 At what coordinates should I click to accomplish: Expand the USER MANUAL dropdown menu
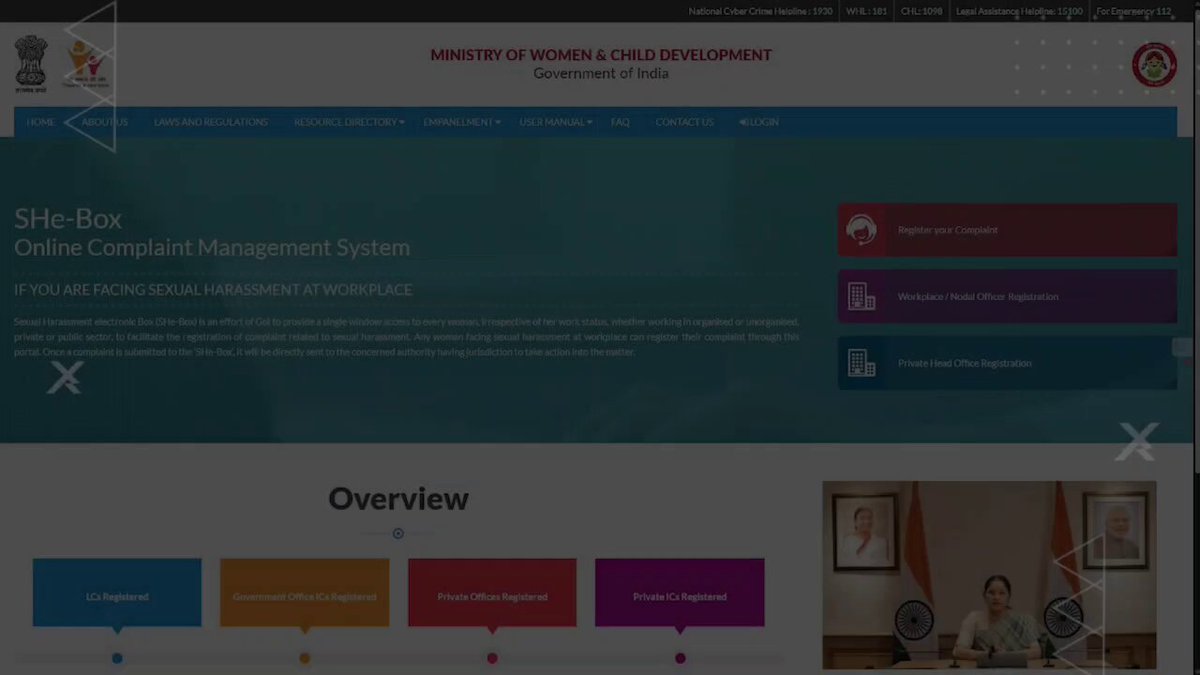555,122
